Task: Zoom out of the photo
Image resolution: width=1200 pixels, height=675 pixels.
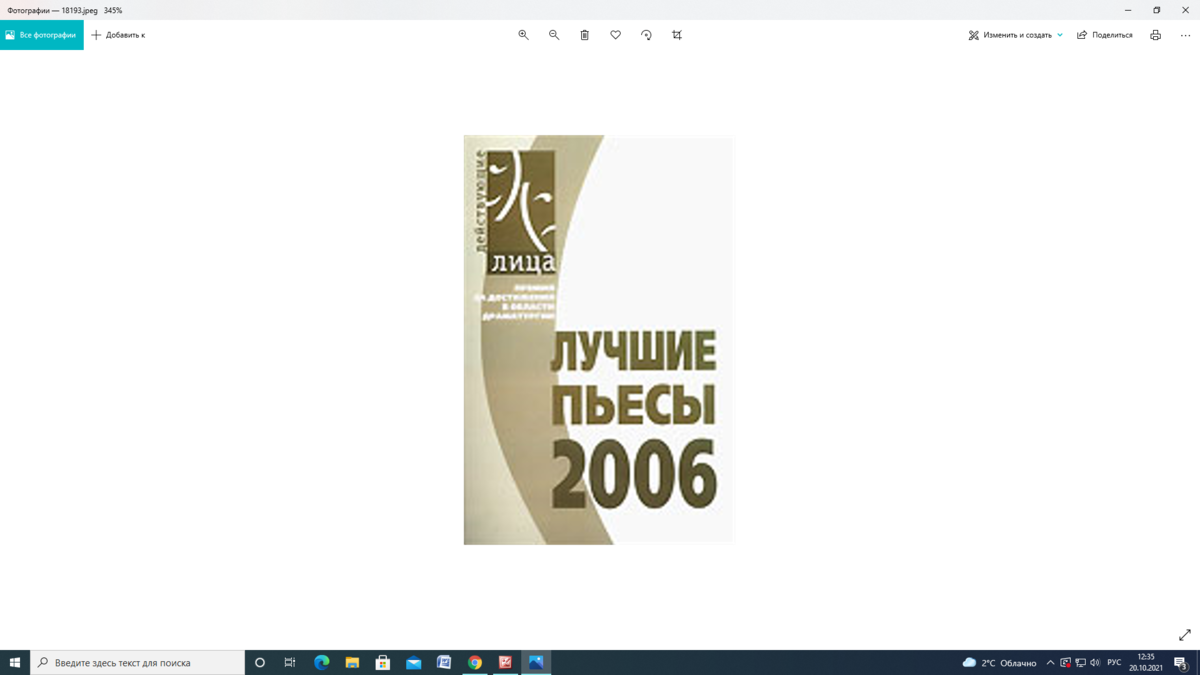Action: pos(553,34)
